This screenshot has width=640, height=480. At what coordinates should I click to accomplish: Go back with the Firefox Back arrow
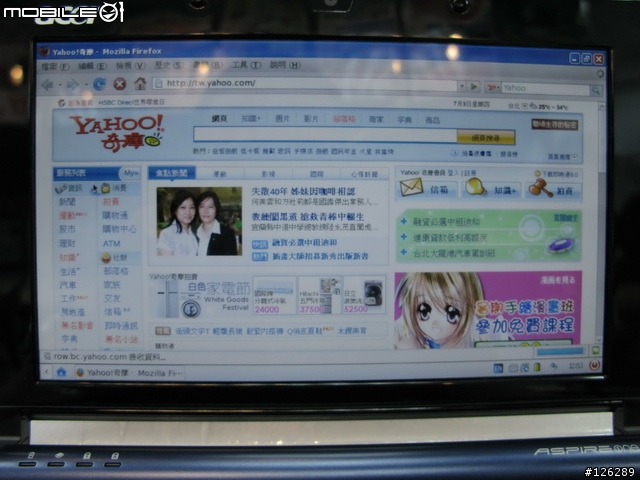pos(47,85)
